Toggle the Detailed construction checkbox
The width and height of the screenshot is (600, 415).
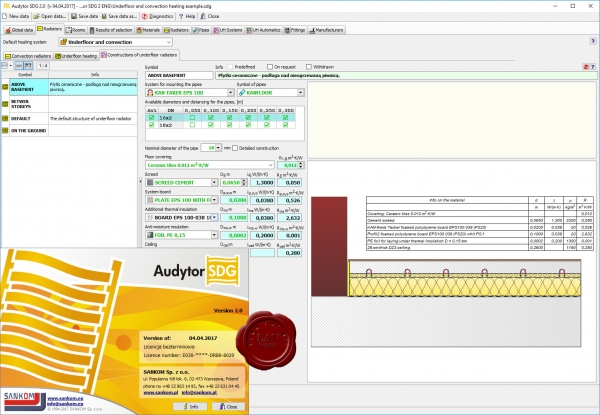(235, 148)
